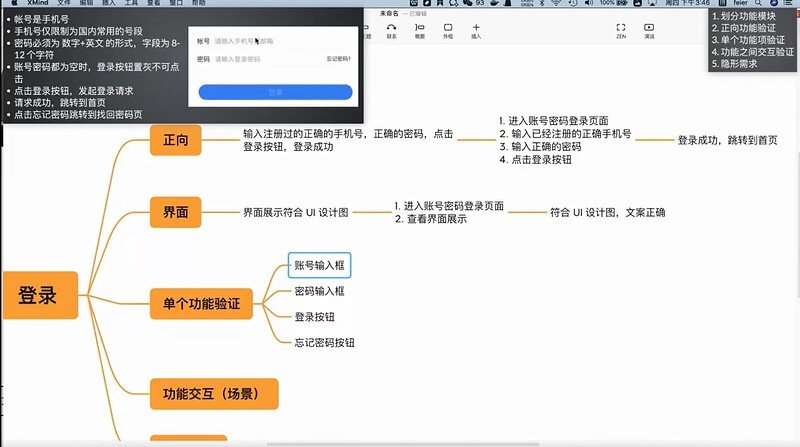Open the XMind application menu

click(39, 4)
